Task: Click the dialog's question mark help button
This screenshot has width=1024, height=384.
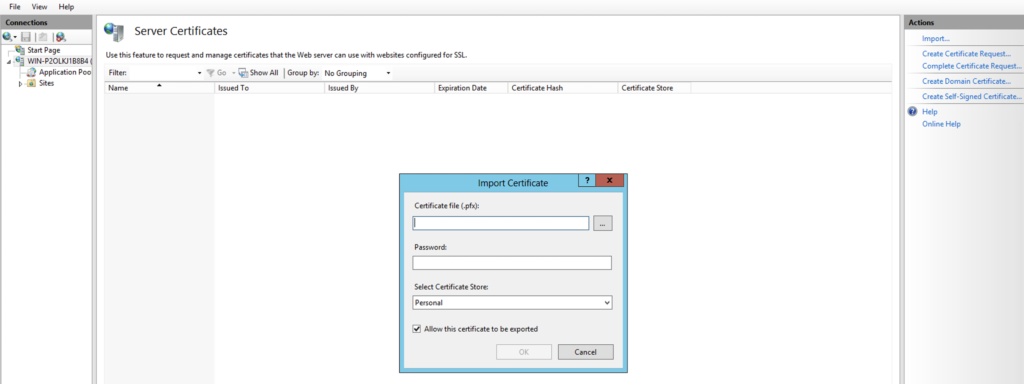Action: (587, 181)
